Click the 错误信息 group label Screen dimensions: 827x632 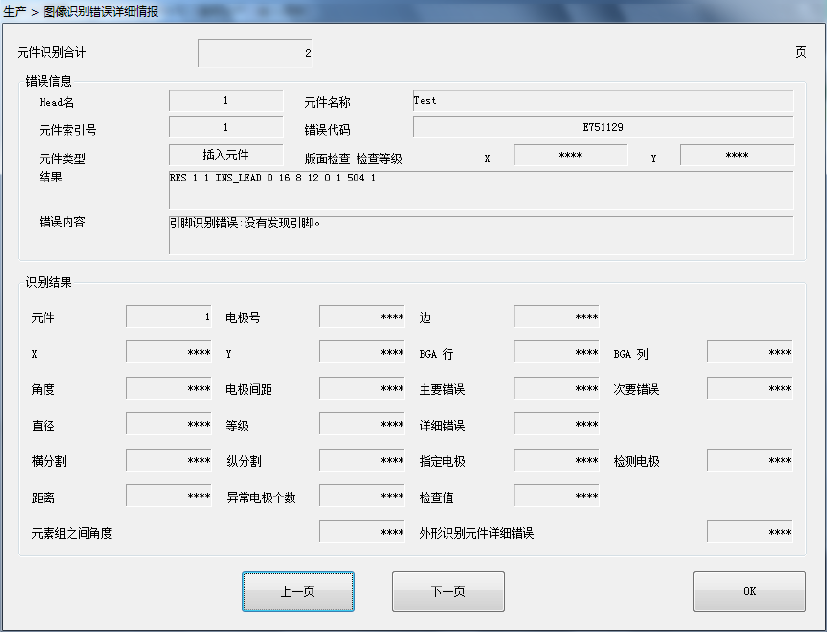[49, 81]
